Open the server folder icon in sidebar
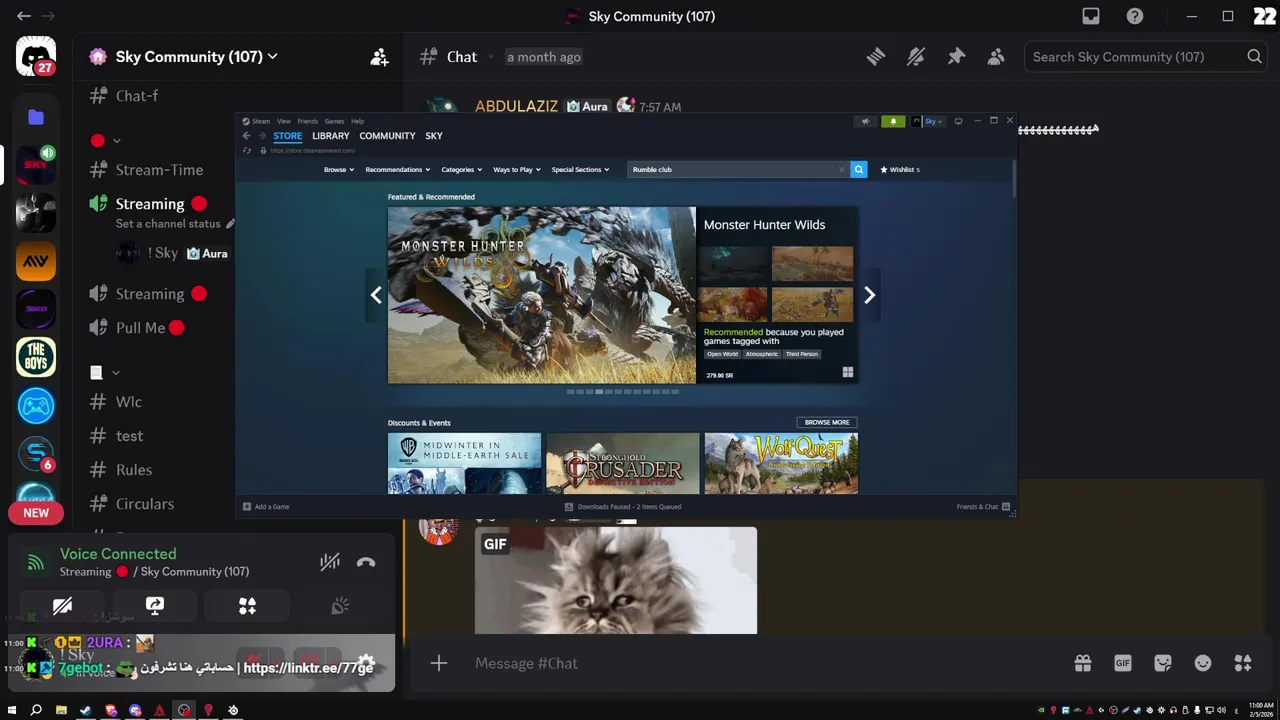This screenshot has width=1280, height=720. [x=36, y=117]
